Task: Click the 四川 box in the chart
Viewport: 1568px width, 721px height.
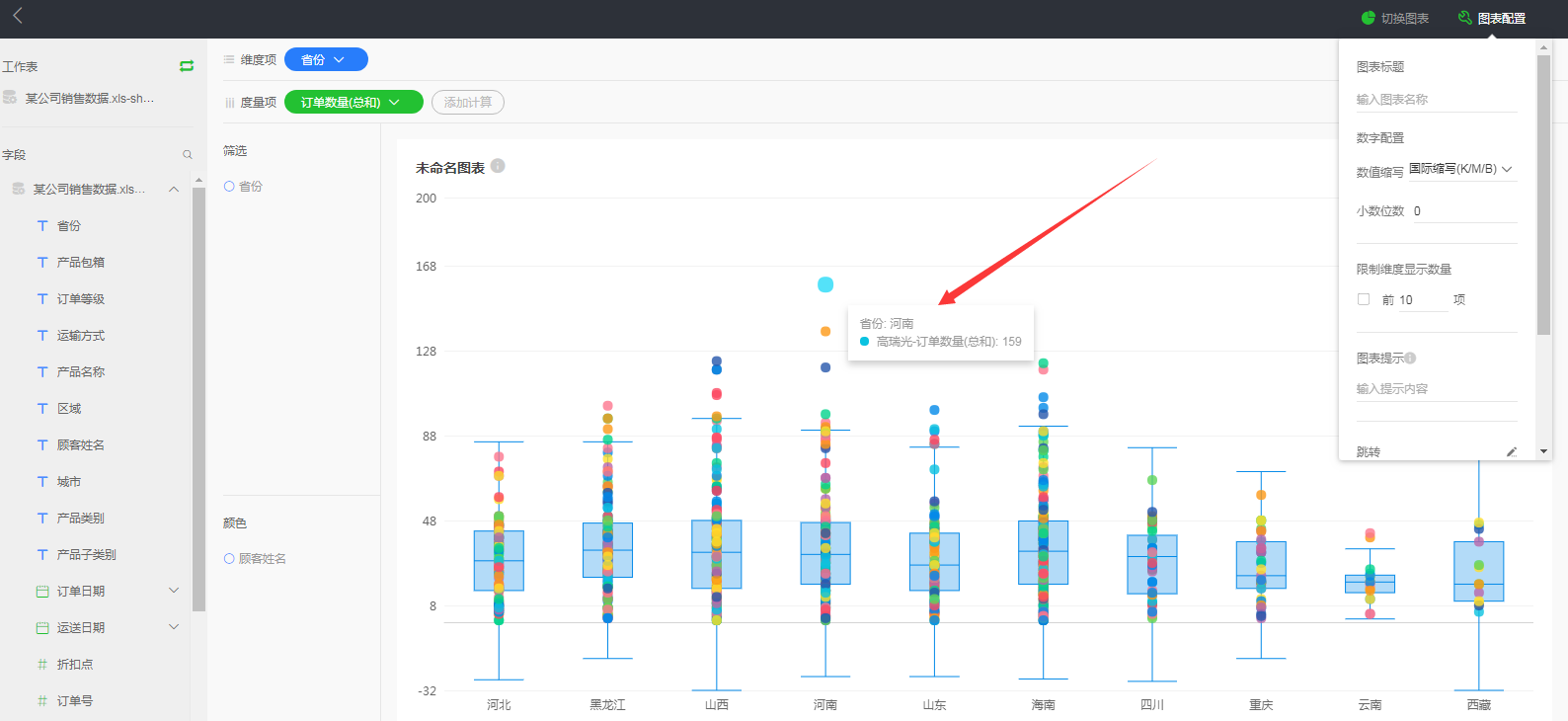Action: pyautogui.click(x=1152, y=564)
